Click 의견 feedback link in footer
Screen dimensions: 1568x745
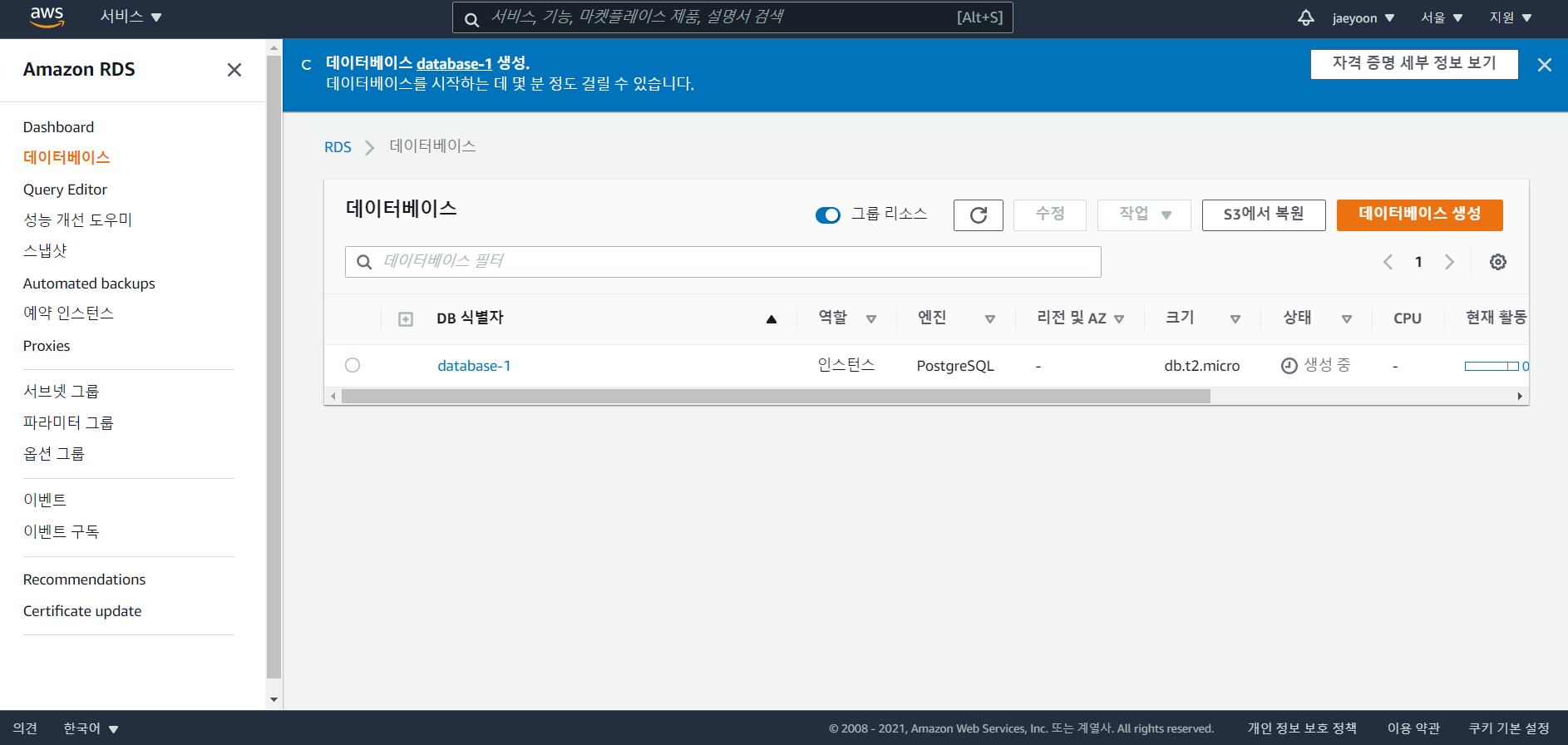tap(25, 728)
